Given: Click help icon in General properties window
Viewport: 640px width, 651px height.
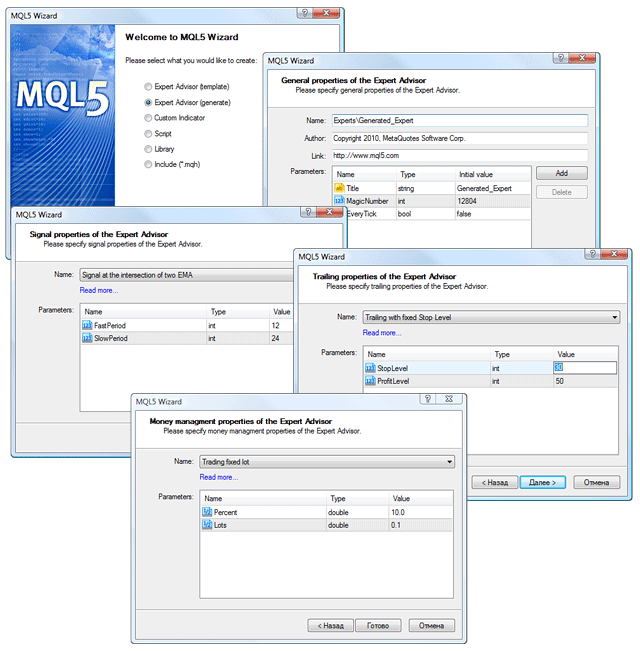Looking at the screenshot, I should pos(561,58).
